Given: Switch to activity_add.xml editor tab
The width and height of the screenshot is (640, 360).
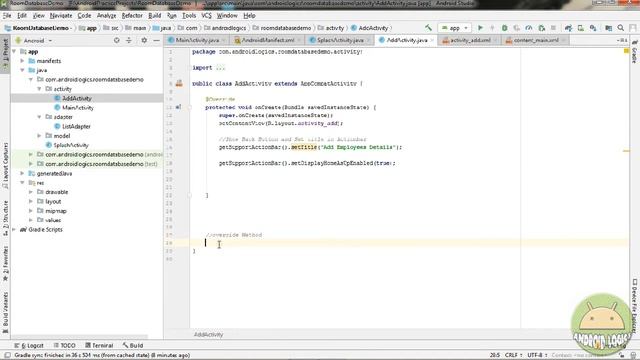Looking at the screenshot, I should [x=470, y=40].
